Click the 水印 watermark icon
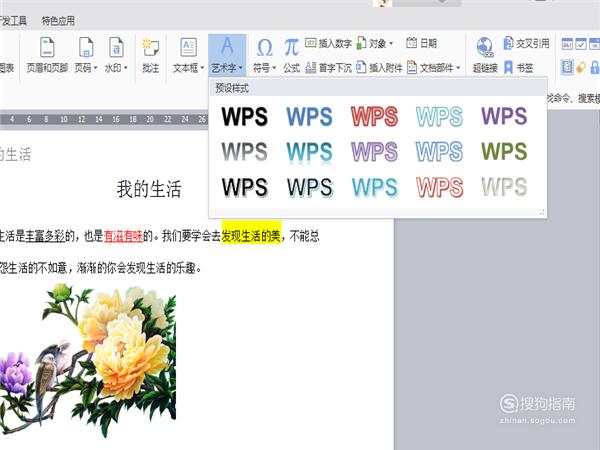Viewport: 600px width, 450px height. (116, 47)
